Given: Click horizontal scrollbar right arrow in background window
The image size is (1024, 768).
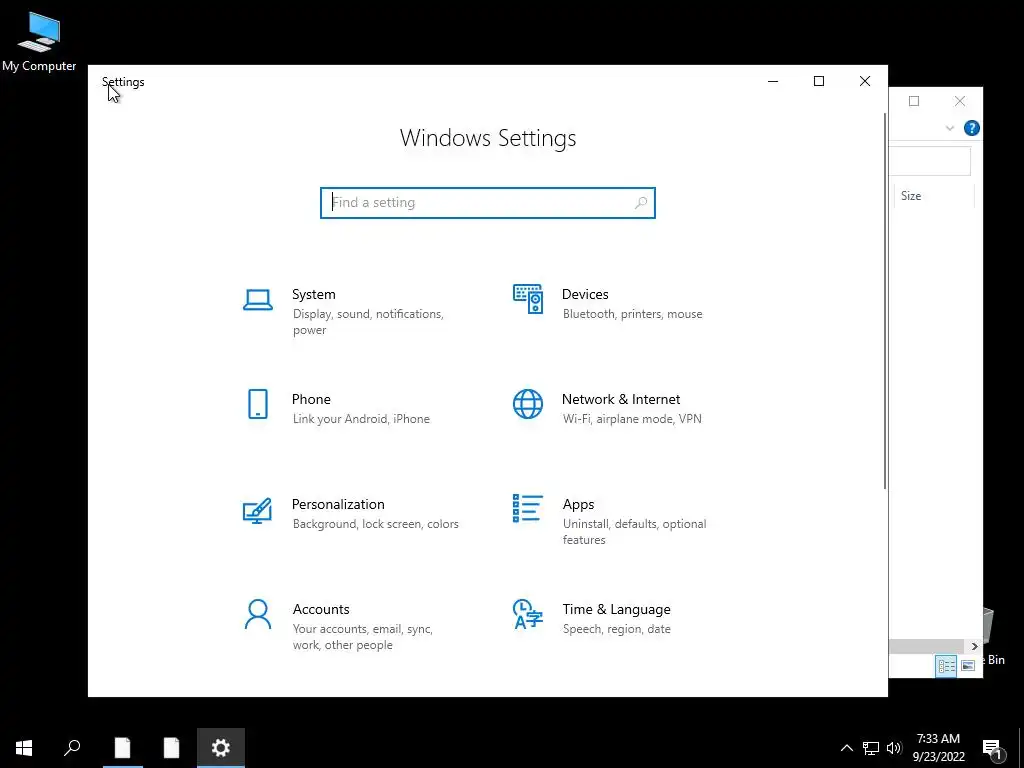Looking at the screenshot, I should tap(974, 647).
